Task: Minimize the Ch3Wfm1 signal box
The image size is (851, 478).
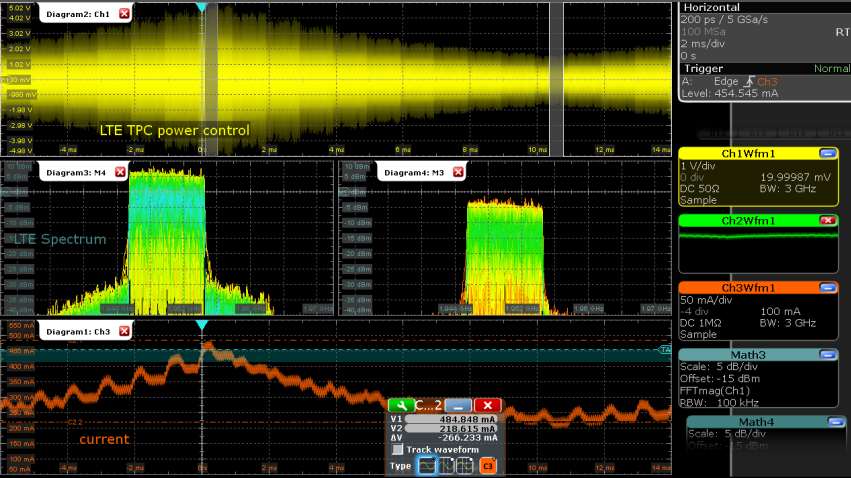Action: coord(827,288)
